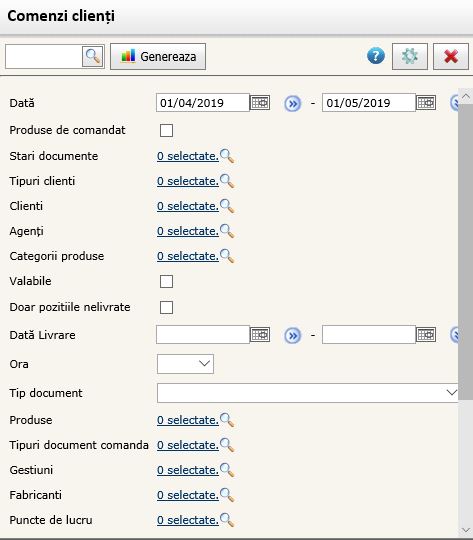Click the magnifier icon for Puncte de lucru

coord(227,520)
